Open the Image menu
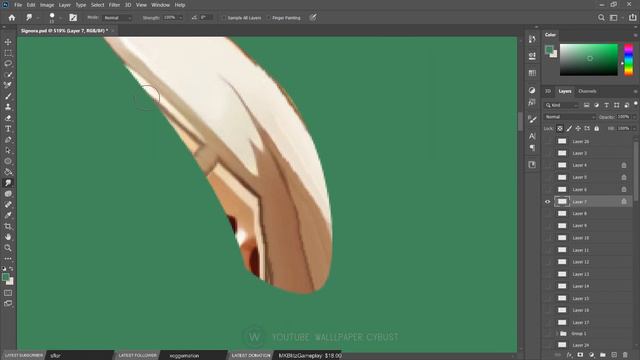 tap(47, 5)
